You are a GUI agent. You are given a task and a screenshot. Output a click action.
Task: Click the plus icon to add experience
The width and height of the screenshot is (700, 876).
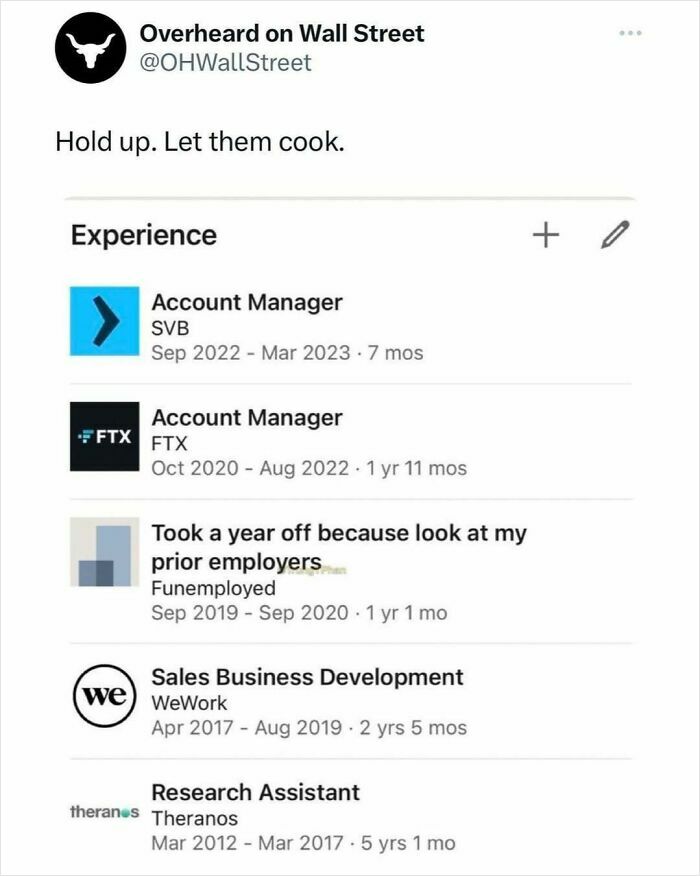(544, 233)
